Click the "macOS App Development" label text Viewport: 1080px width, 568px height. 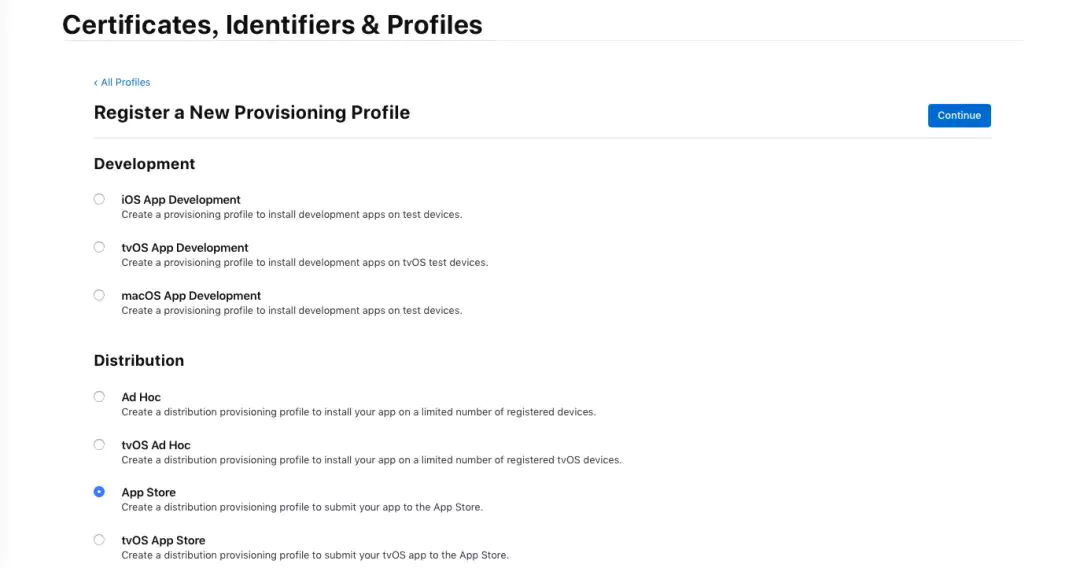click(191, 296)
